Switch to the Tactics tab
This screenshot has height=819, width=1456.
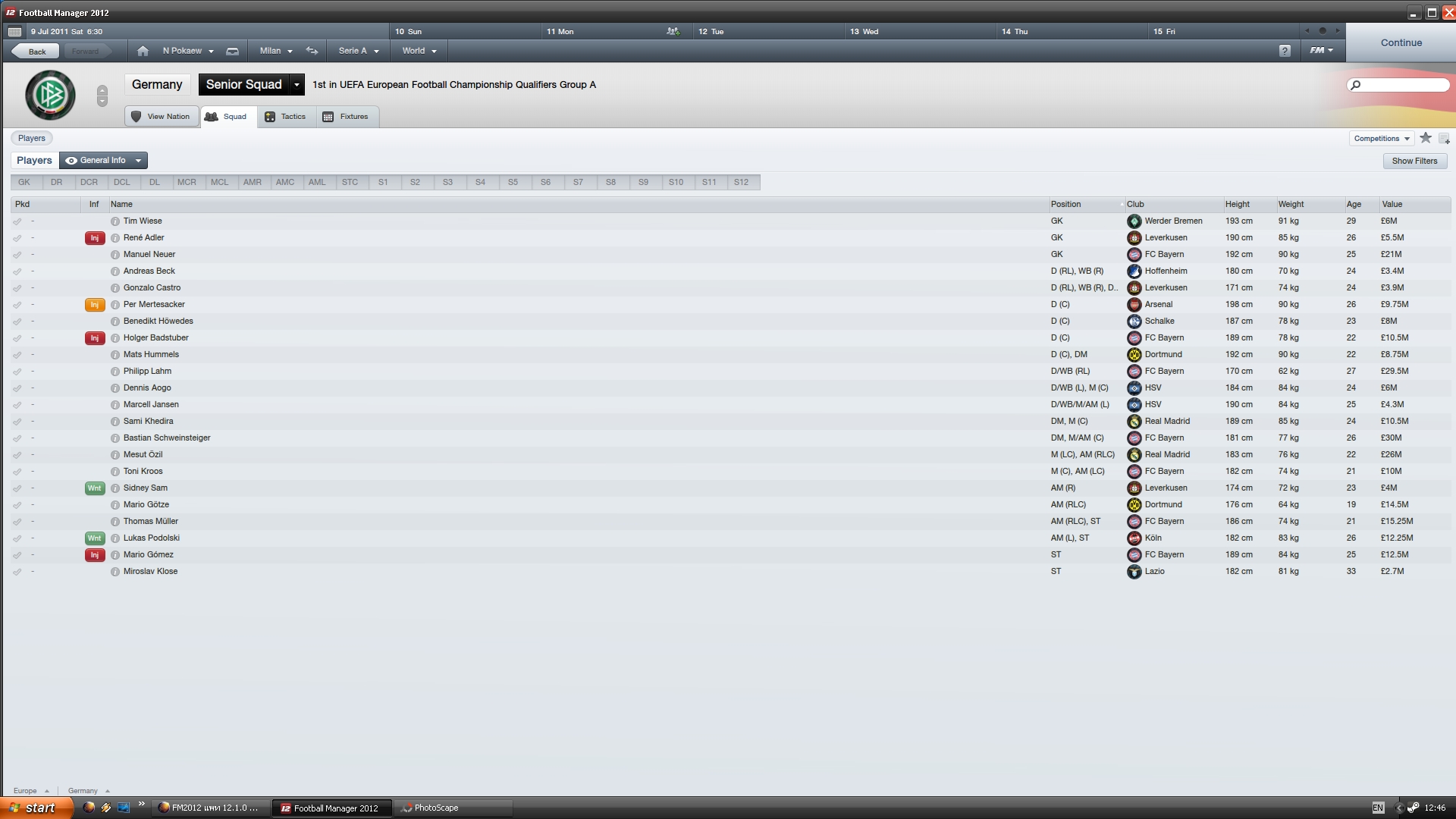[286, 117]
